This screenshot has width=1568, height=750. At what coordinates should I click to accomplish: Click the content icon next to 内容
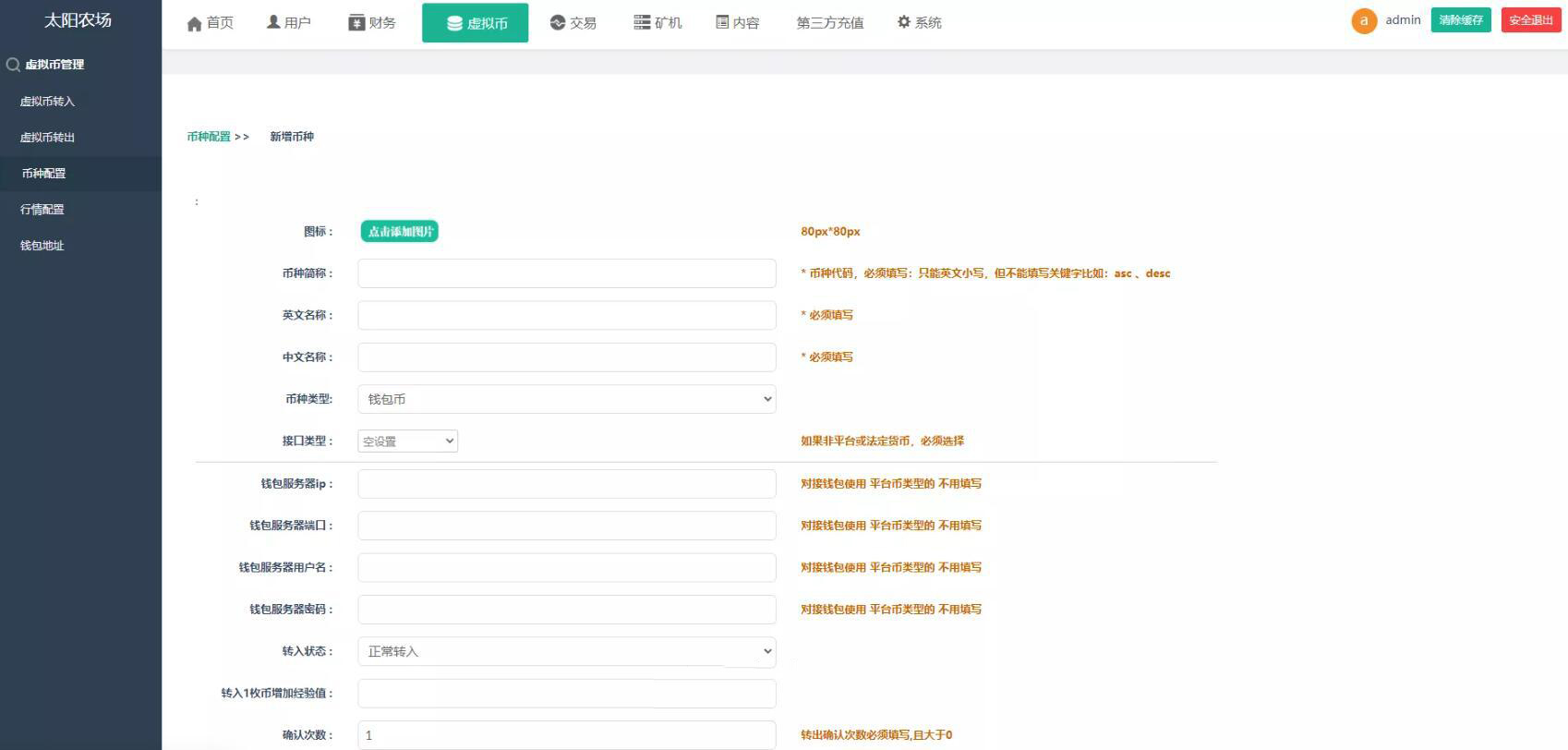(x=722, y=22)
